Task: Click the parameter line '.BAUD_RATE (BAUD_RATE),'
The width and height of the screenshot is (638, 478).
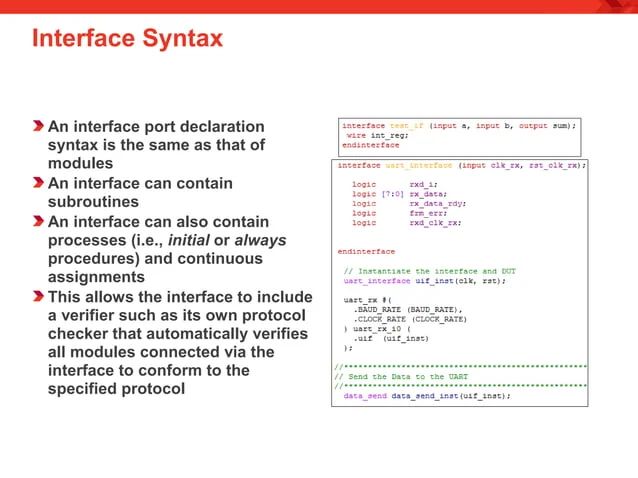Action: 408,310
